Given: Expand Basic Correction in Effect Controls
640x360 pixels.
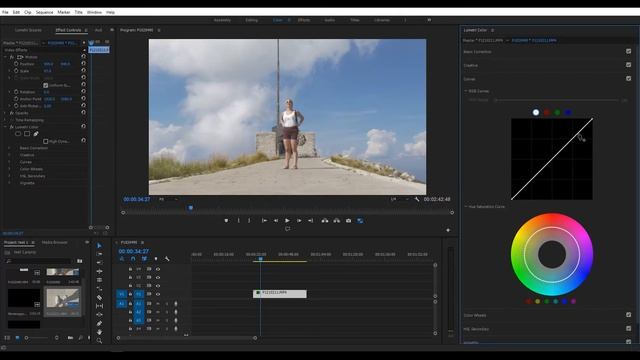Looking at the screenshot, I should pos(9,148).
